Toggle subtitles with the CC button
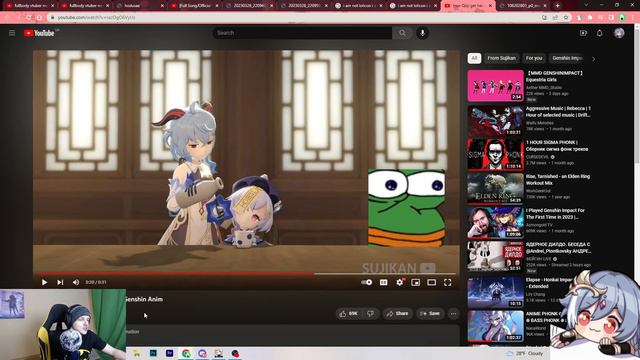This screenshot has height=360, width=640. coord(383,282)
